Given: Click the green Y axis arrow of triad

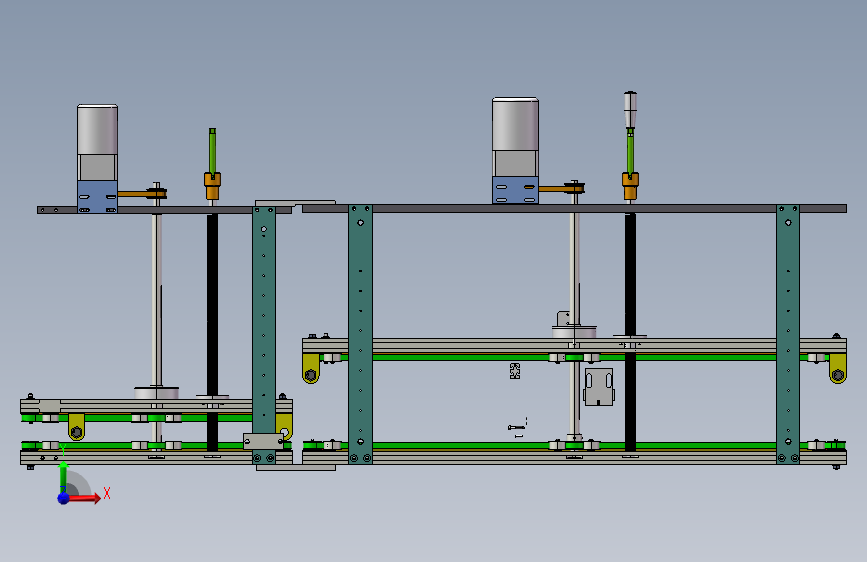Looking at the screenshot, I should pos(63,477).
